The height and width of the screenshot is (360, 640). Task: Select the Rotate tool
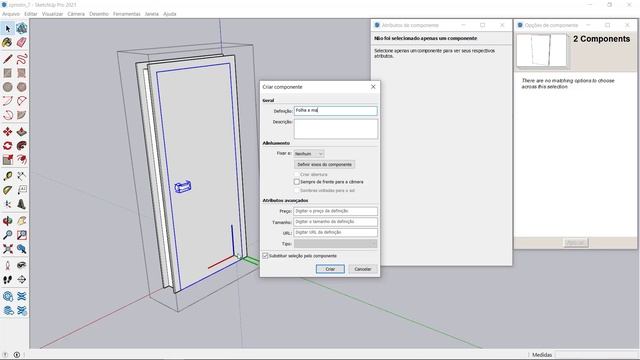[8, 146]
